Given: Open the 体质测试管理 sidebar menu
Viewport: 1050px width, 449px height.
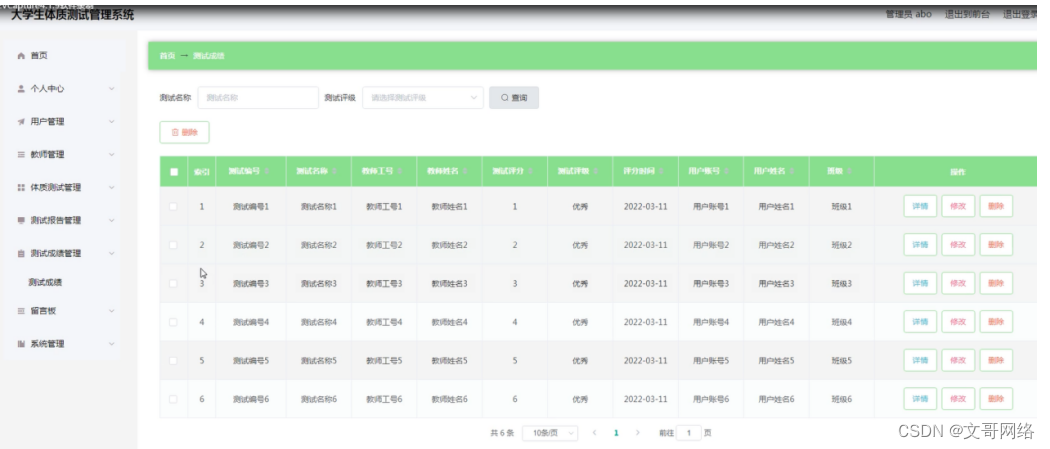Looking at the screenshot, I should [x=64, y=187].
